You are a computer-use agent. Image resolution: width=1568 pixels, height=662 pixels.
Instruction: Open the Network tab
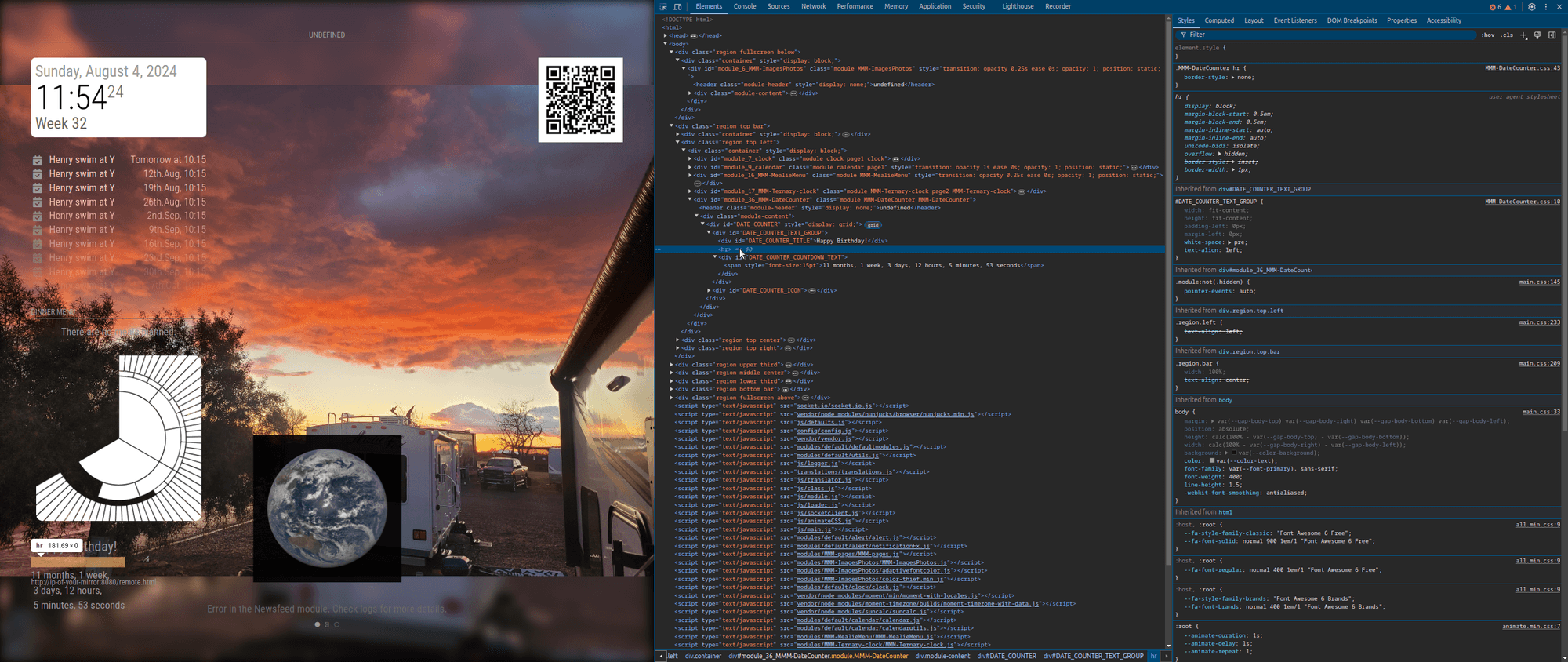813,6
